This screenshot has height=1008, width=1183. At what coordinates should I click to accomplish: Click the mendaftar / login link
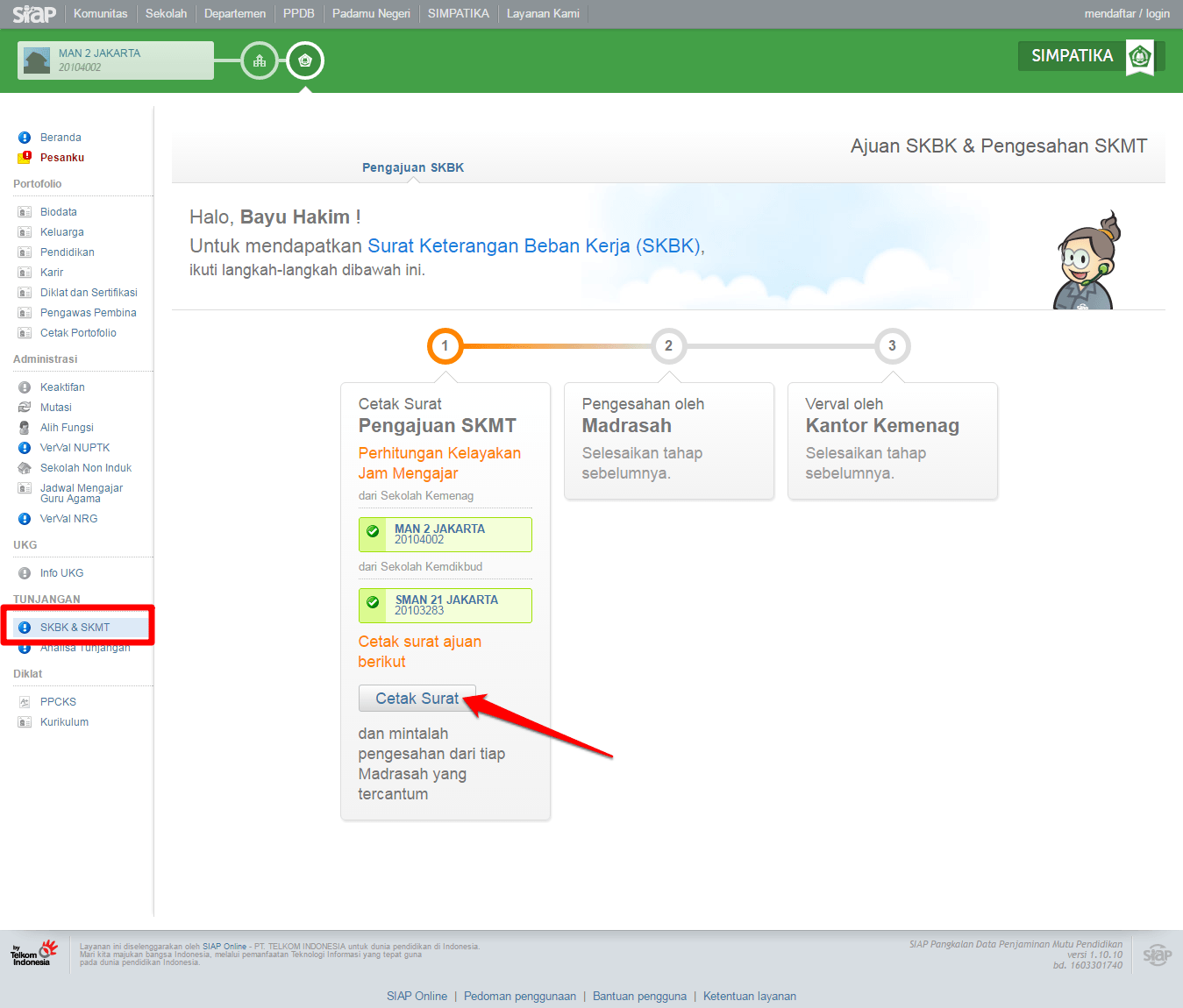[1127, 14]
